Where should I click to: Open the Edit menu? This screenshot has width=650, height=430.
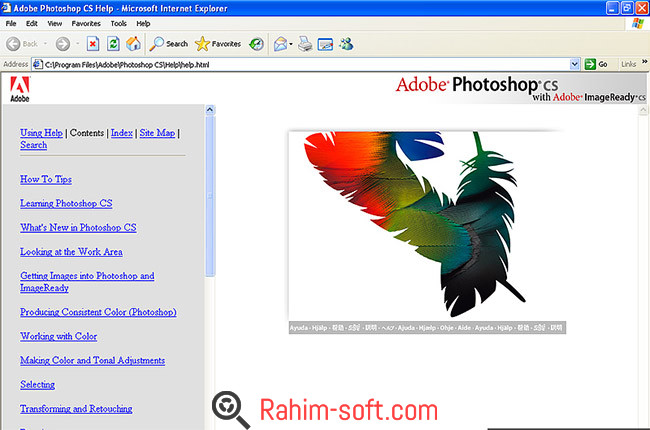click(32, 24)
